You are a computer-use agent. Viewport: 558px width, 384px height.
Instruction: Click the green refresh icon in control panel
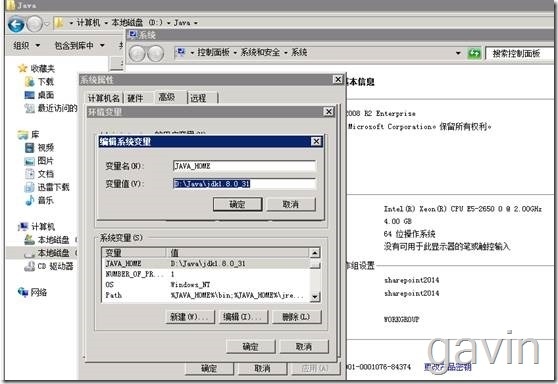(x=474, y=53)
